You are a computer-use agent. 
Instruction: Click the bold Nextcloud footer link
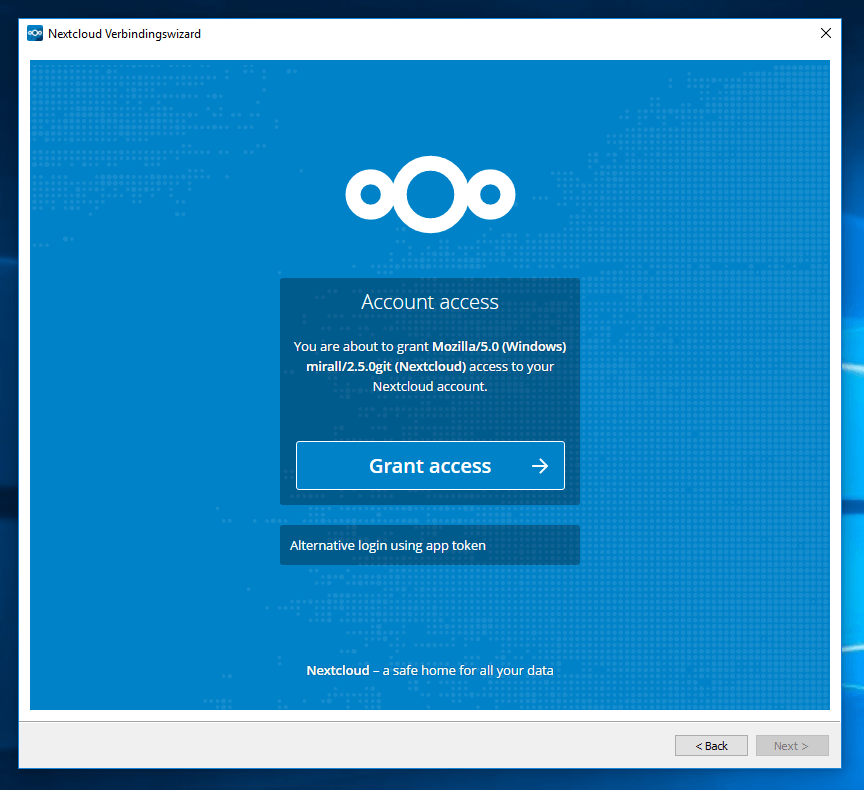click(x=337, y=670)
